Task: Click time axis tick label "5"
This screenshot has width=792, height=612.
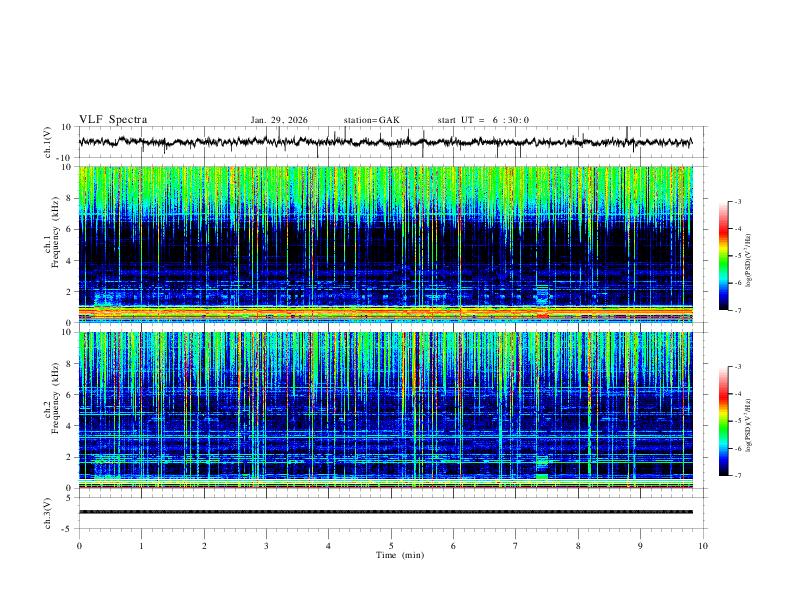Action: click(x=391, y=546)
